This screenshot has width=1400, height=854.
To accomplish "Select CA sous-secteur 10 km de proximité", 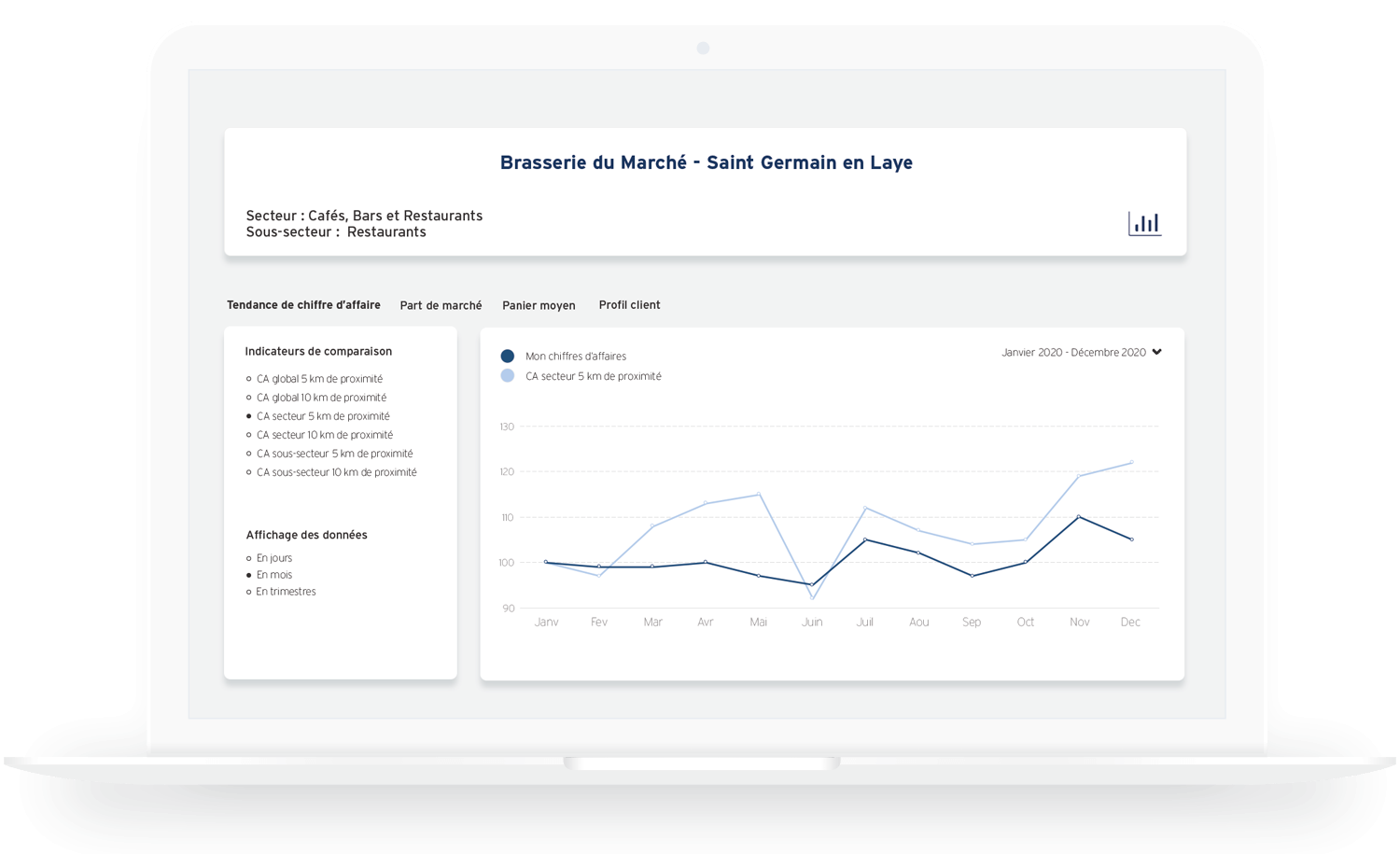I will click(331, 472).
